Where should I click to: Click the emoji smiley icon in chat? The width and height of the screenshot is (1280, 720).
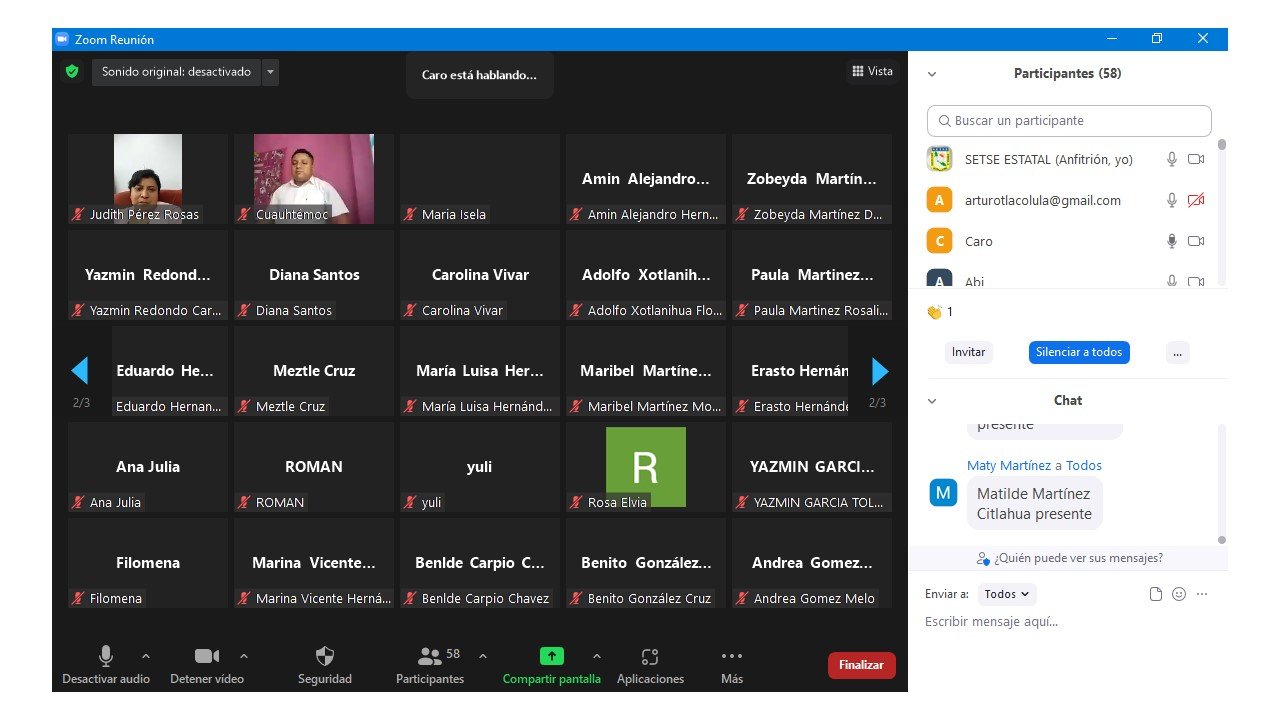pyautogui.click(x=1179, y=594)
